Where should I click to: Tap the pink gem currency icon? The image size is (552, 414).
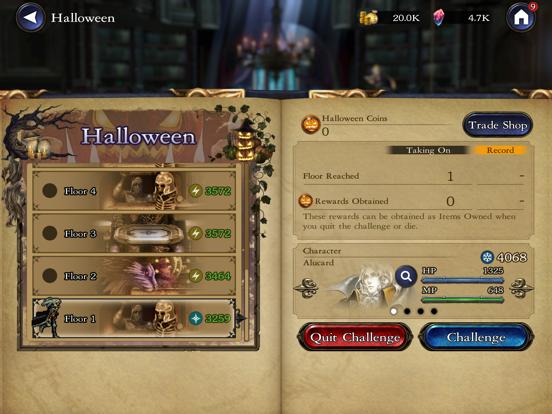point(438,17)
